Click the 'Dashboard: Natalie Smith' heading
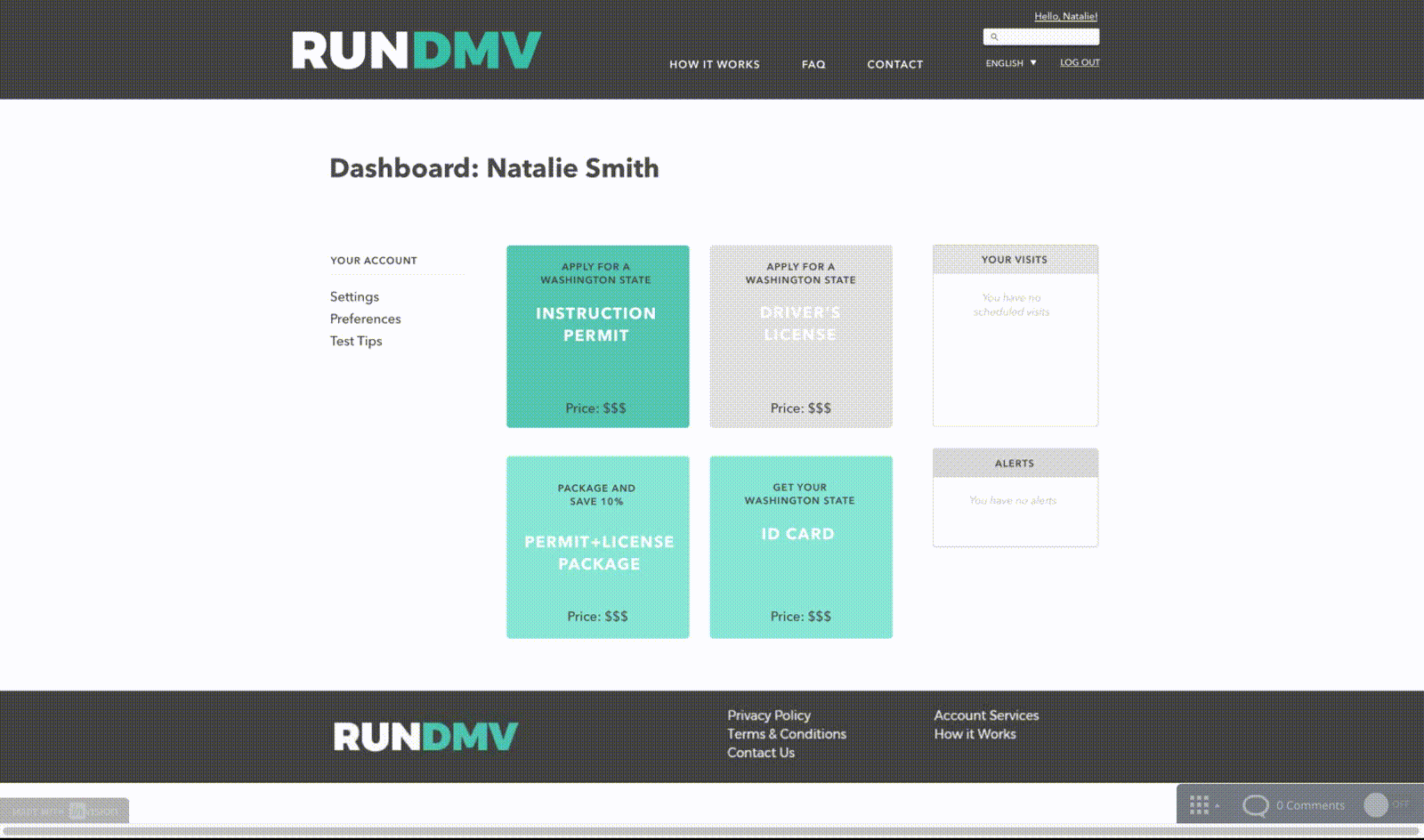The width and height of the screenshot is (1424, 840). pos(494,168)
